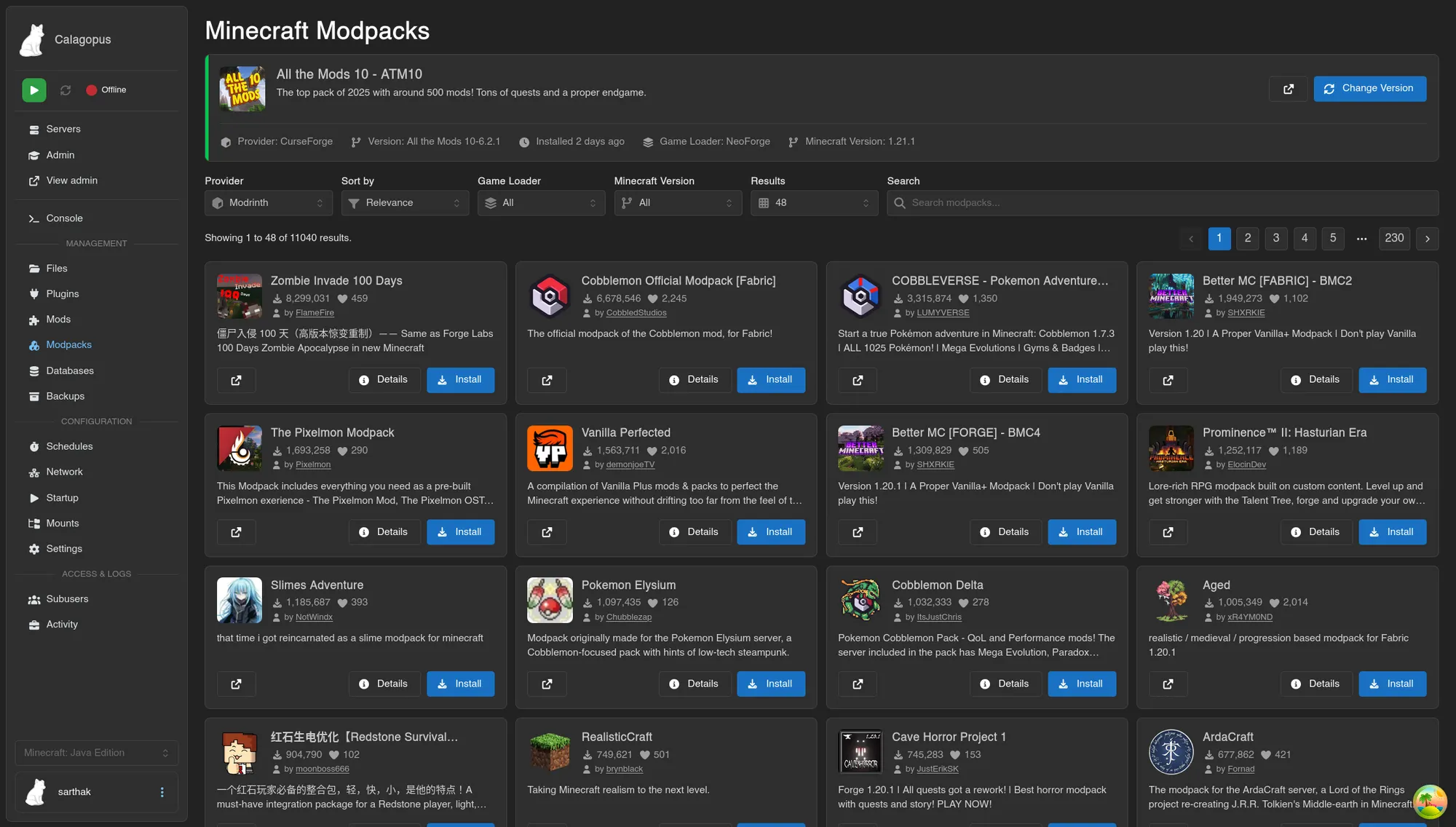Open external link for COBBLEVERSE modpack

858,380
